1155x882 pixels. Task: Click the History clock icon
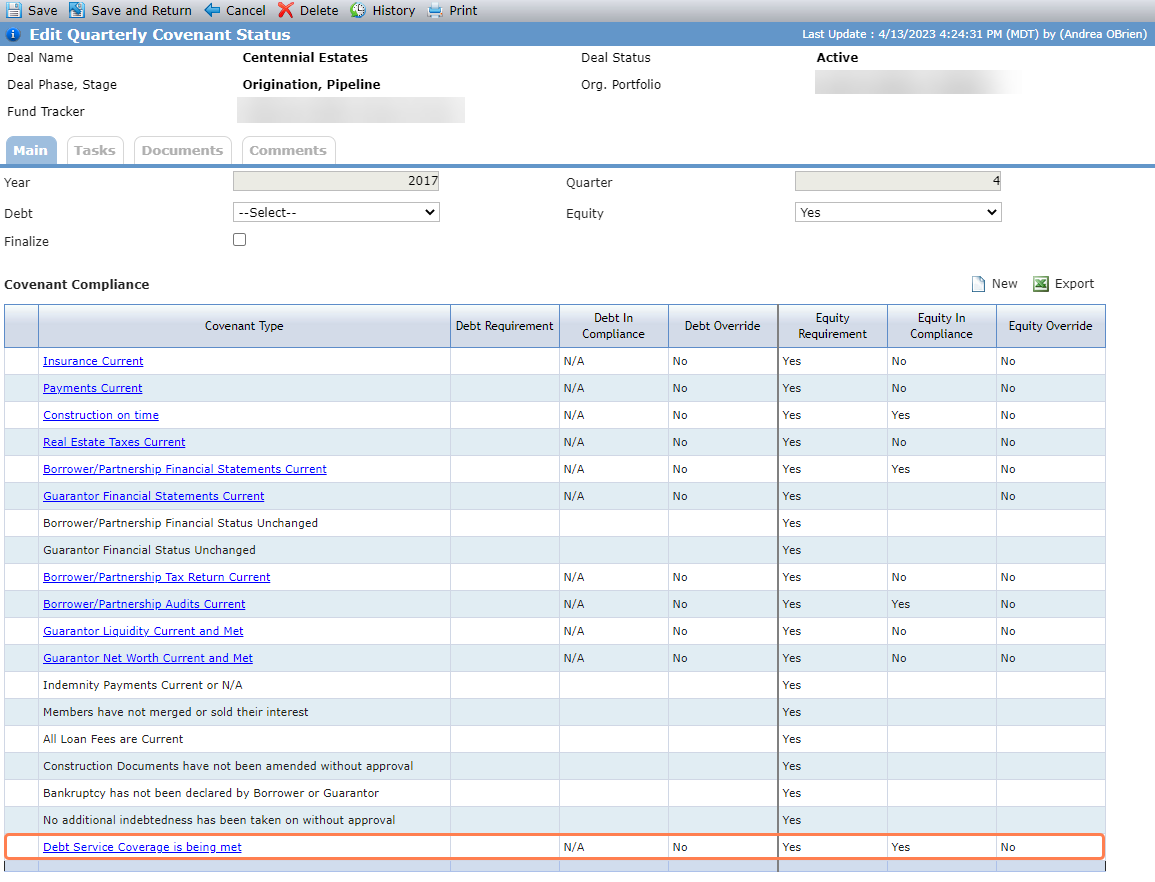point(358,10)
